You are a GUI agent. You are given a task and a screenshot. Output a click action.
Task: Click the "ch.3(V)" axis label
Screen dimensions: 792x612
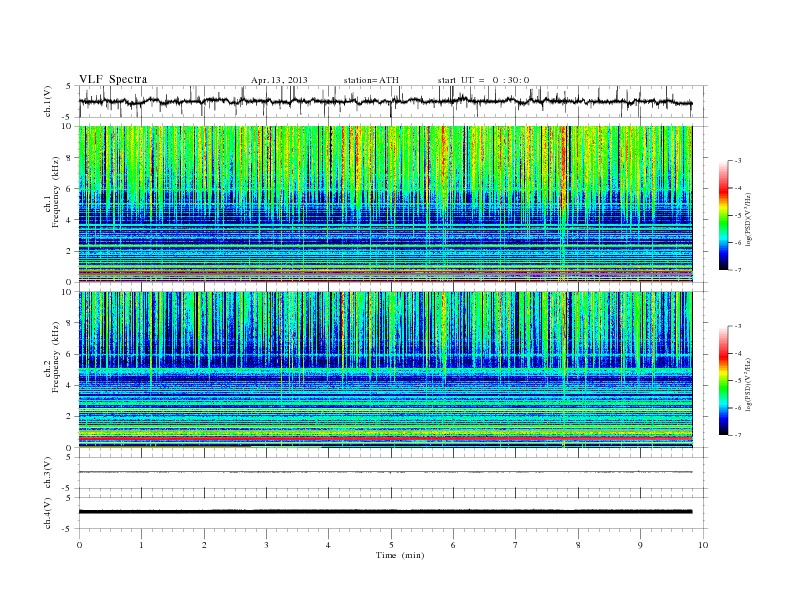[47, 473]
